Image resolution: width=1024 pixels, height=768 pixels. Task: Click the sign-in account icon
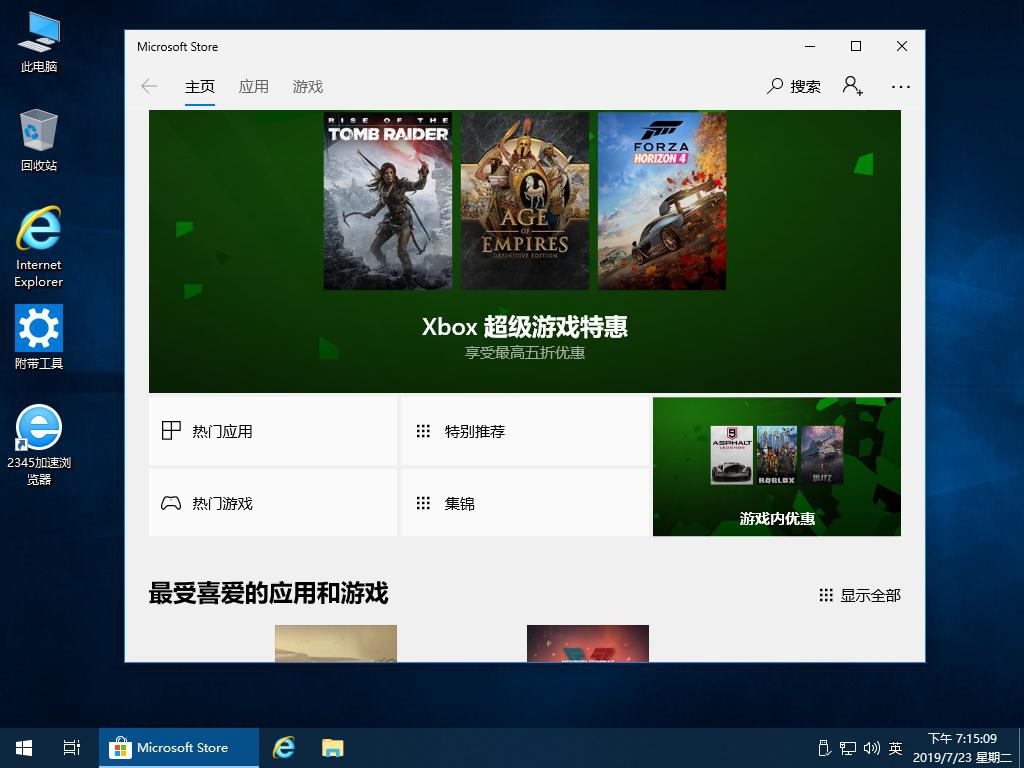click(x=852, y=86)
